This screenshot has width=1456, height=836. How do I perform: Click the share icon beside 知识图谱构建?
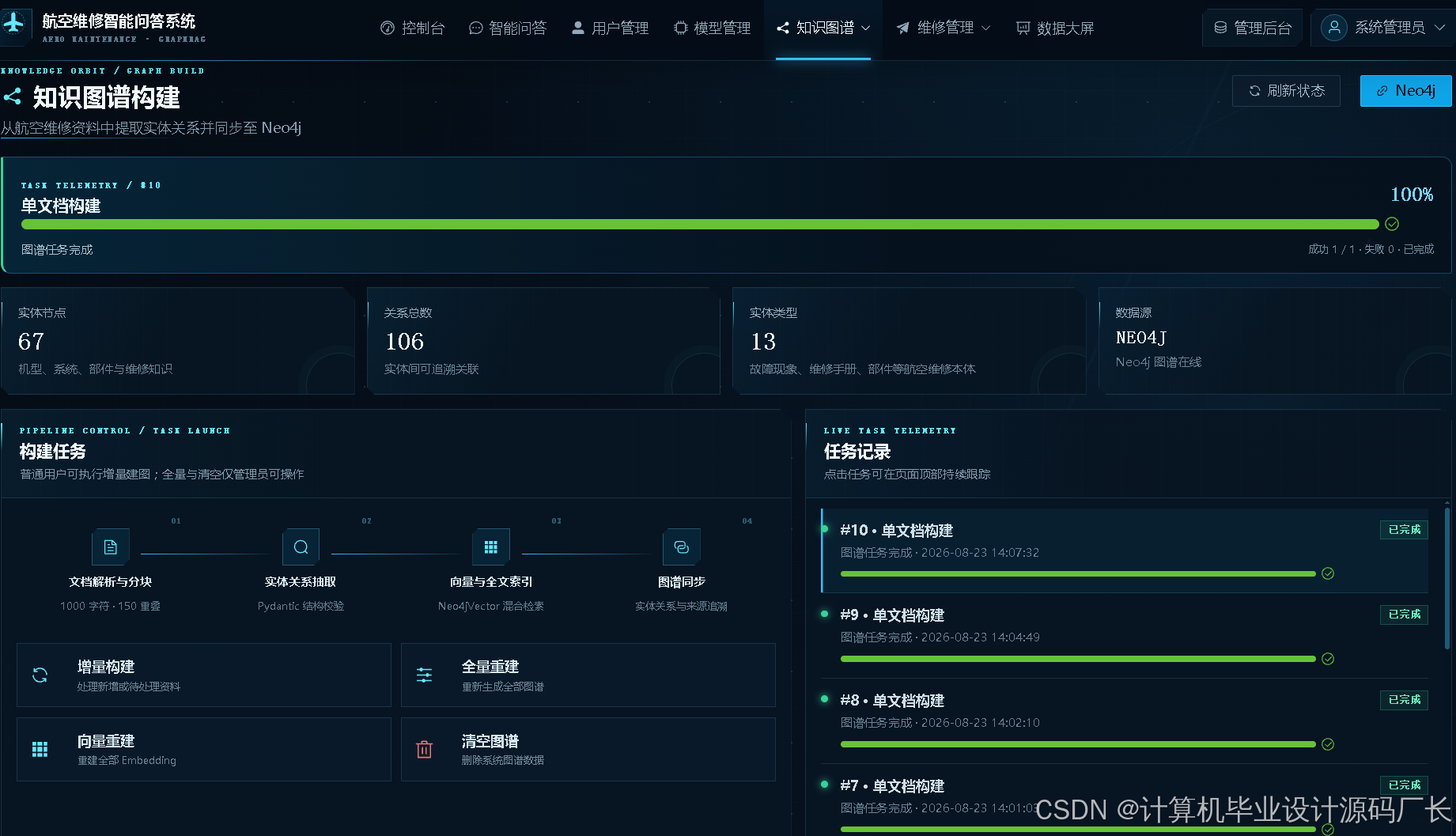[13, 97]
